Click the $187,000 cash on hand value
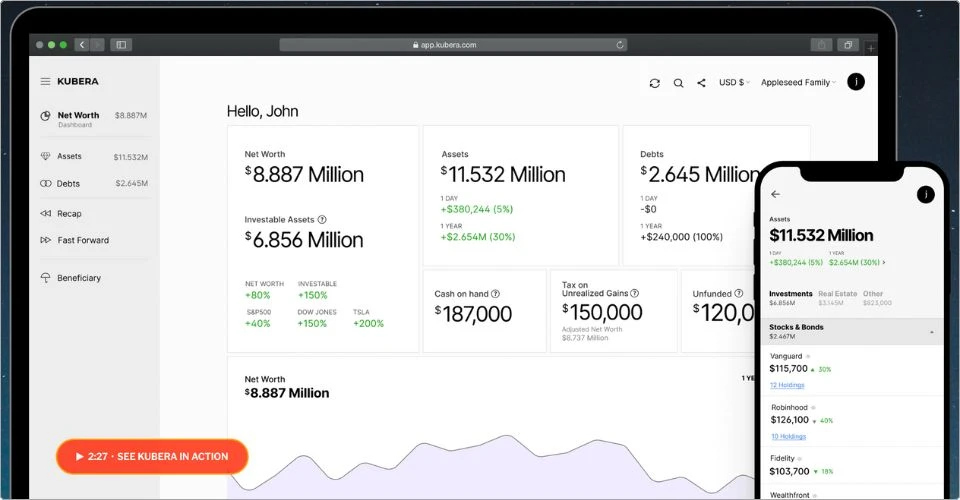This screenshot has height=500, width=960. coord(473,314)
